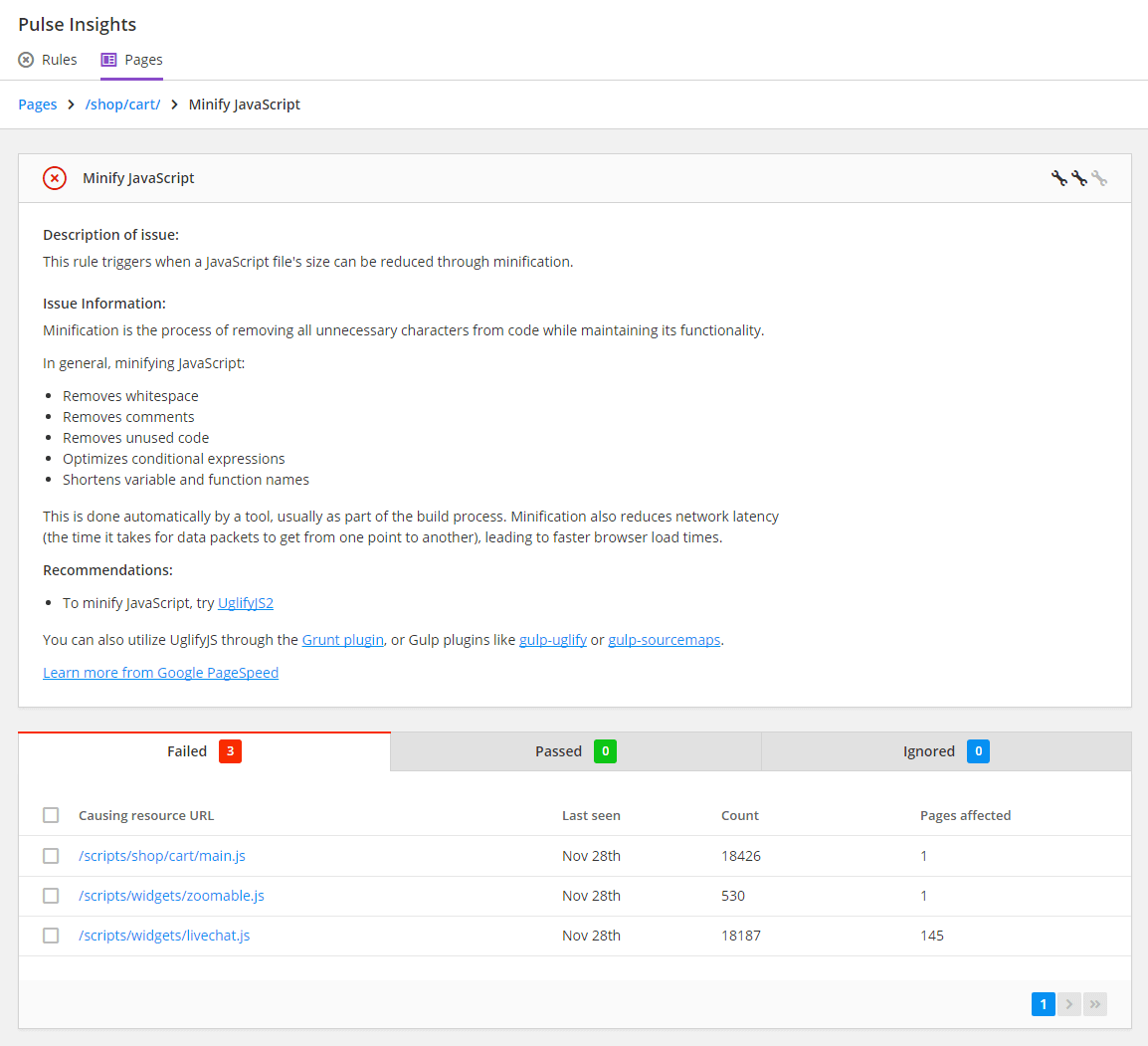Screen dimensions: 1148x1046
Task: Click the circled-x icon beside Rules
Action: point(25,60)
